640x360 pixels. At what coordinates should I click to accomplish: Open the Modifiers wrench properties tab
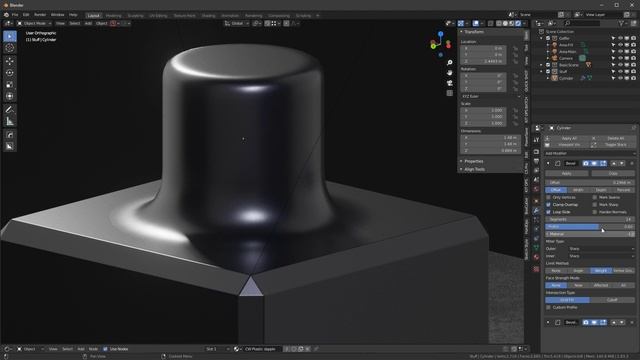coord(536,210)
